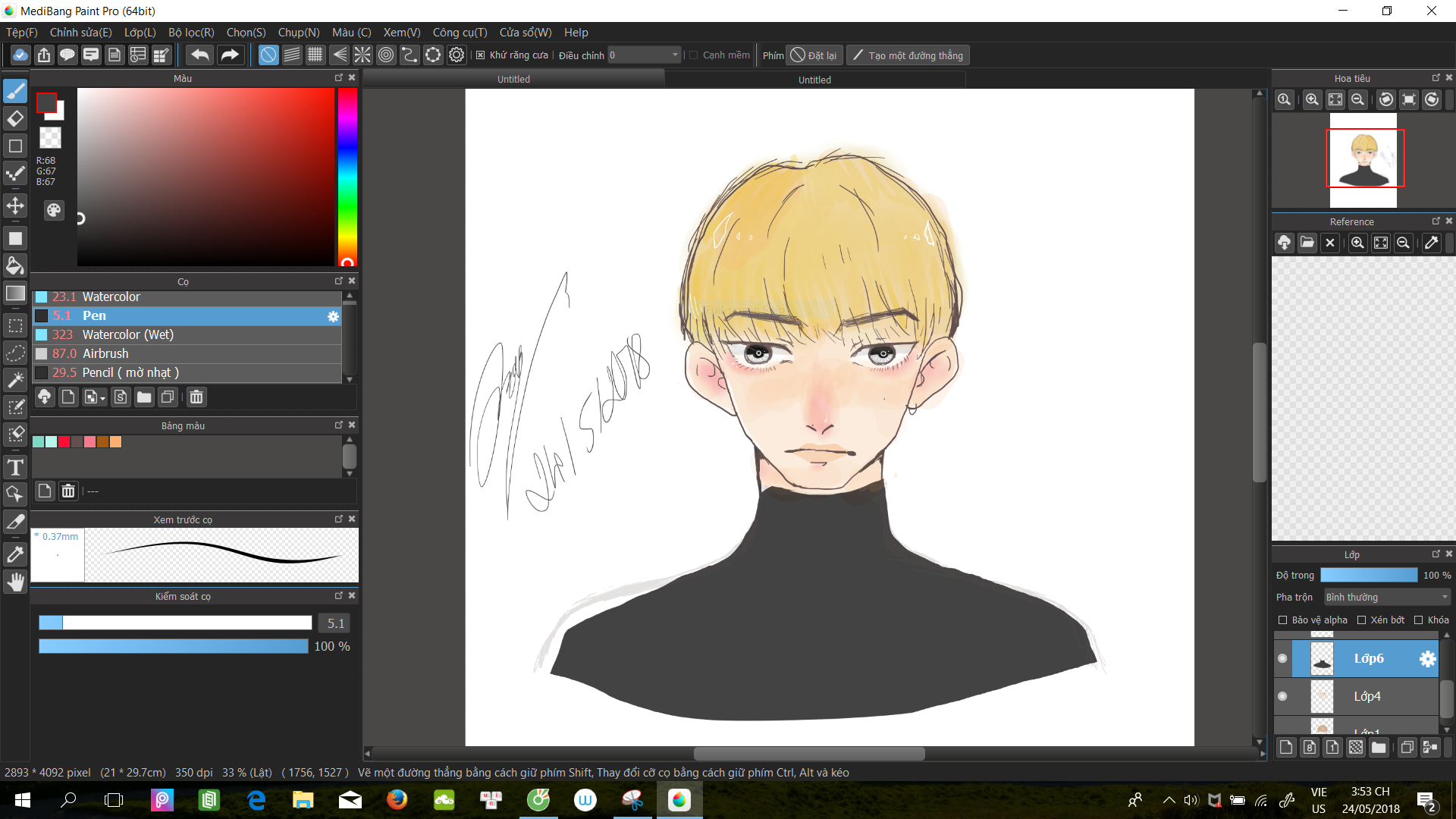Click Tạo một đường thẳng button
Image resolution: width=1456 pixels, height=819 pixels.
(908, 55)
